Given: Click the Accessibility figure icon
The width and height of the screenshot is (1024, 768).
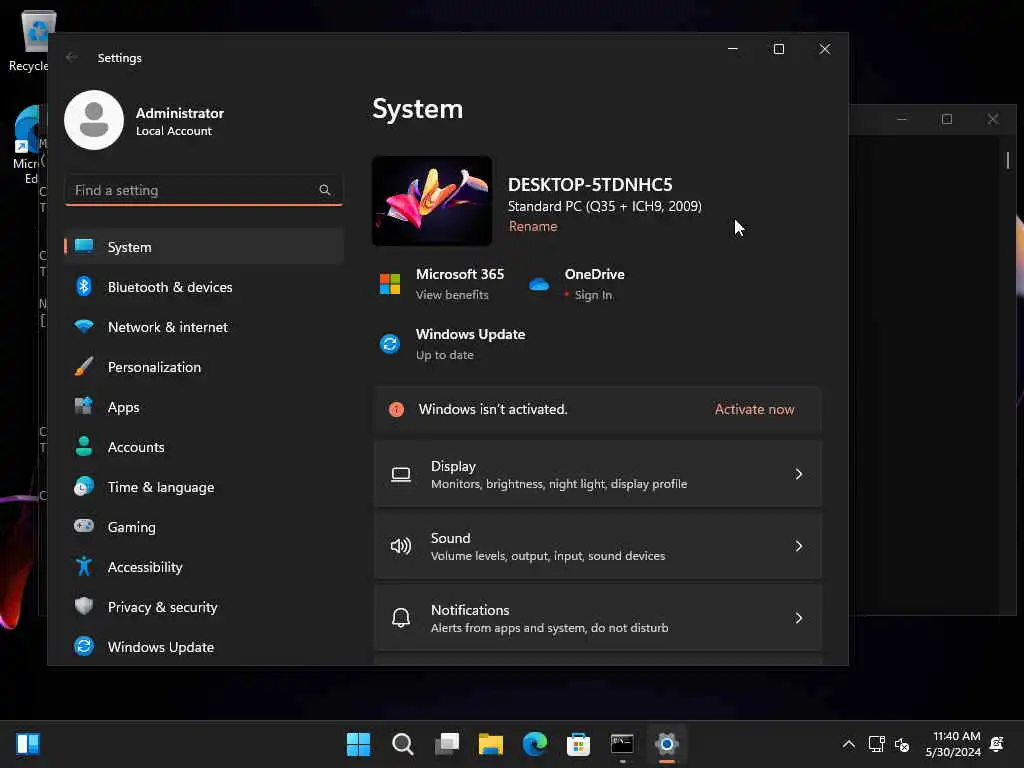Looking at the screenshot, I should (x=84, y=566).
